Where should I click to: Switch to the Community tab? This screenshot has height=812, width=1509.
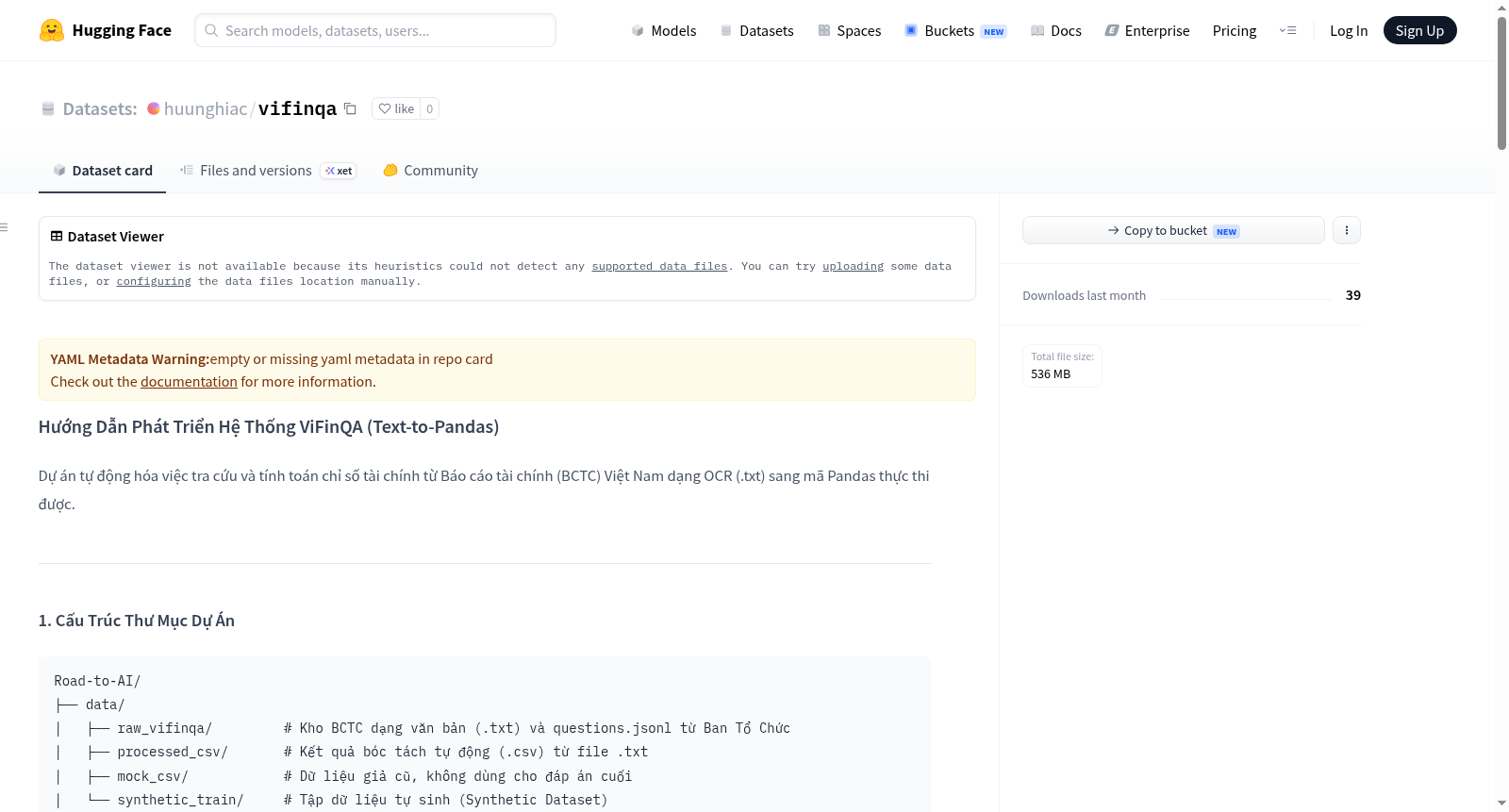431,171
